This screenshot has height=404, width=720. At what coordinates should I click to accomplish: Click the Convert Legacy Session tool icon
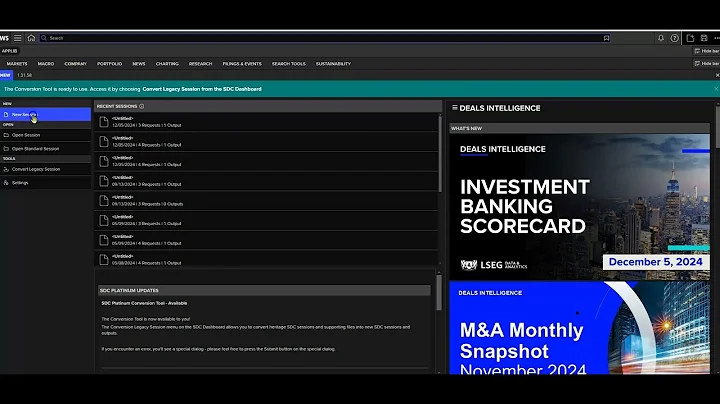[6, 169]
